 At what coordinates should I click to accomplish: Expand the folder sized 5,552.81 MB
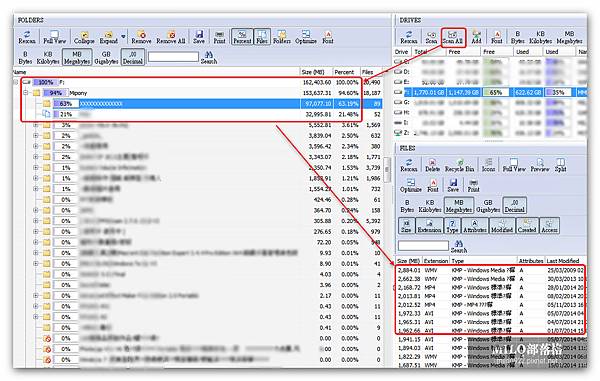(36, 125)
